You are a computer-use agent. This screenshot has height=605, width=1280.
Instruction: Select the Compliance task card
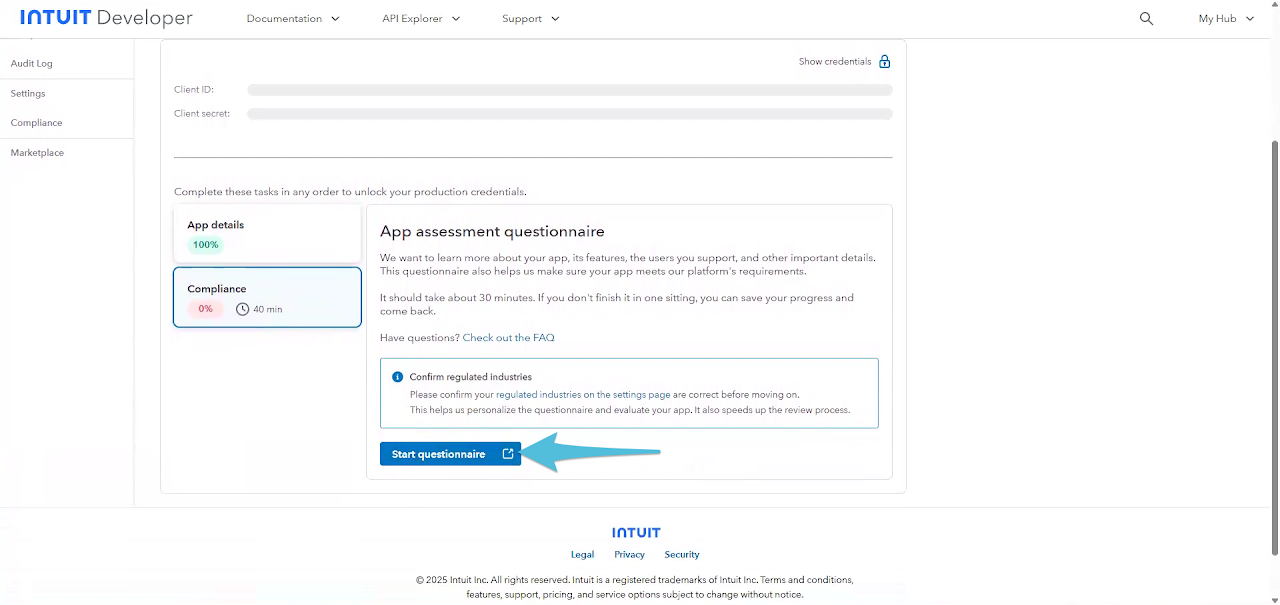coord(267,297)
